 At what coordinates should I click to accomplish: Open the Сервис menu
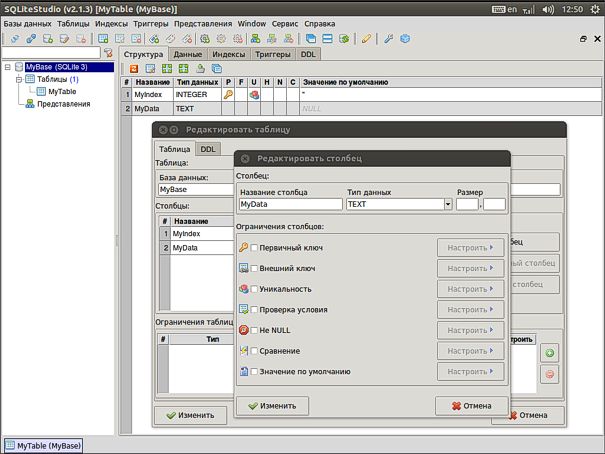coord(285,24)
